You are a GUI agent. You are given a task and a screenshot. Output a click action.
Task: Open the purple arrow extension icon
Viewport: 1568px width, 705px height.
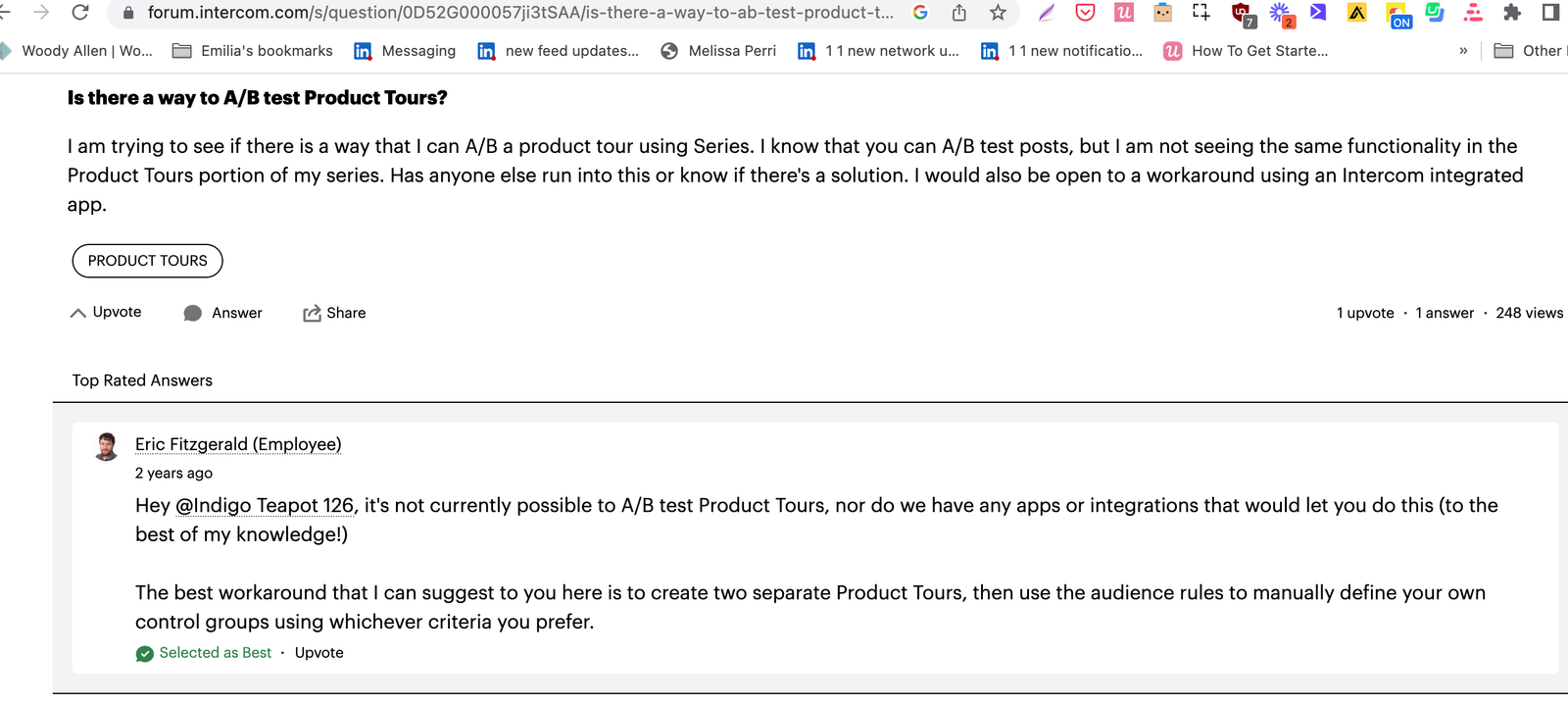pos(1318,13)
